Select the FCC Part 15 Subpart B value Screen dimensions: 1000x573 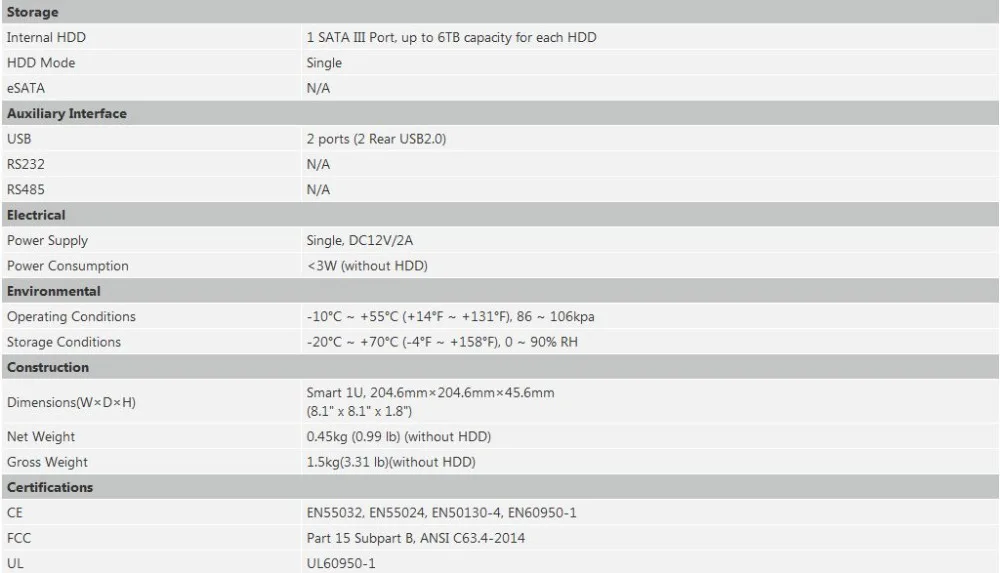(416, 538)
